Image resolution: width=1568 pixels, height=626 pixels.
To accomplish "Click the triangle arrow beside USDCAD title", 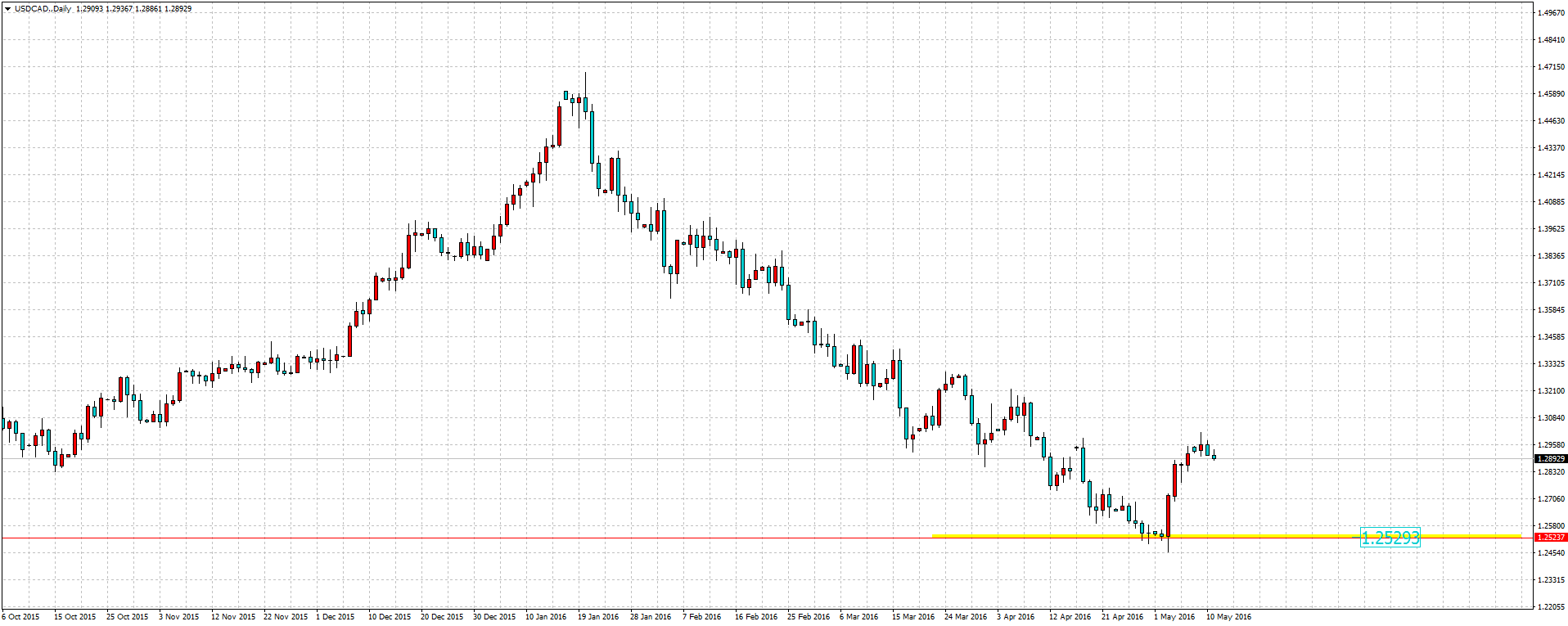I will pyautogui.click(x=7, y=9).
